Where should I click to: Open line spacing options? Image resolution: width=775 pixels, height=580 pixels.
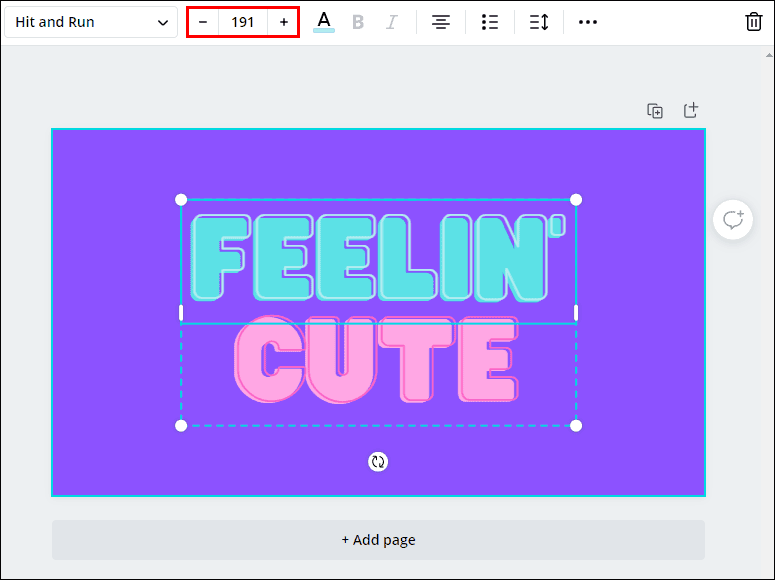coord(539,22)
